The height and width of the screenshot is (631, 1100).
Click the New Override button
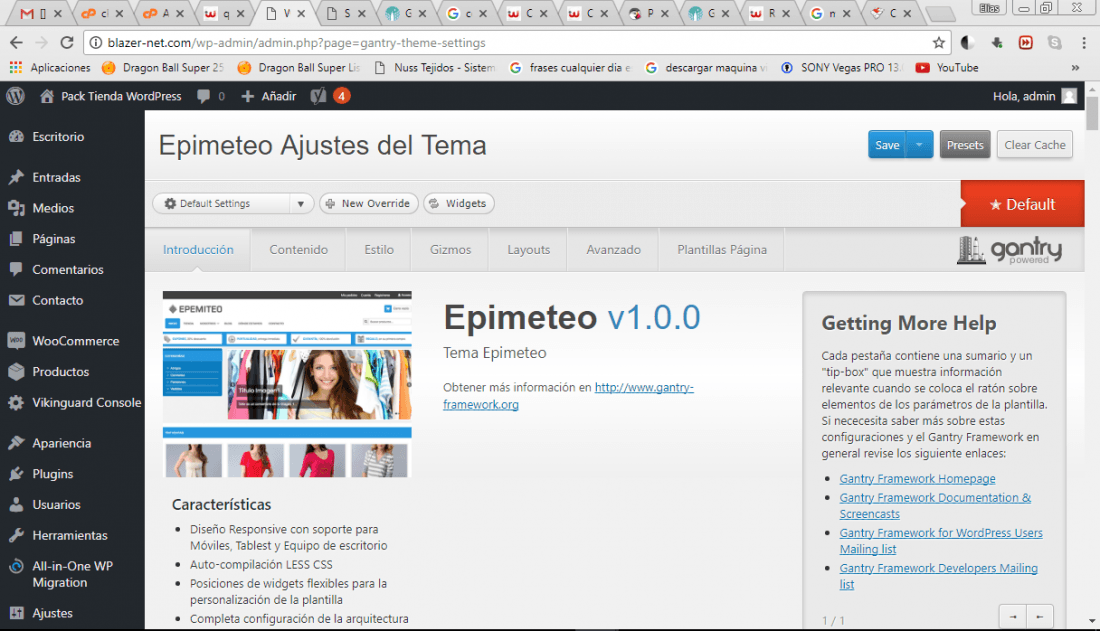369,204
